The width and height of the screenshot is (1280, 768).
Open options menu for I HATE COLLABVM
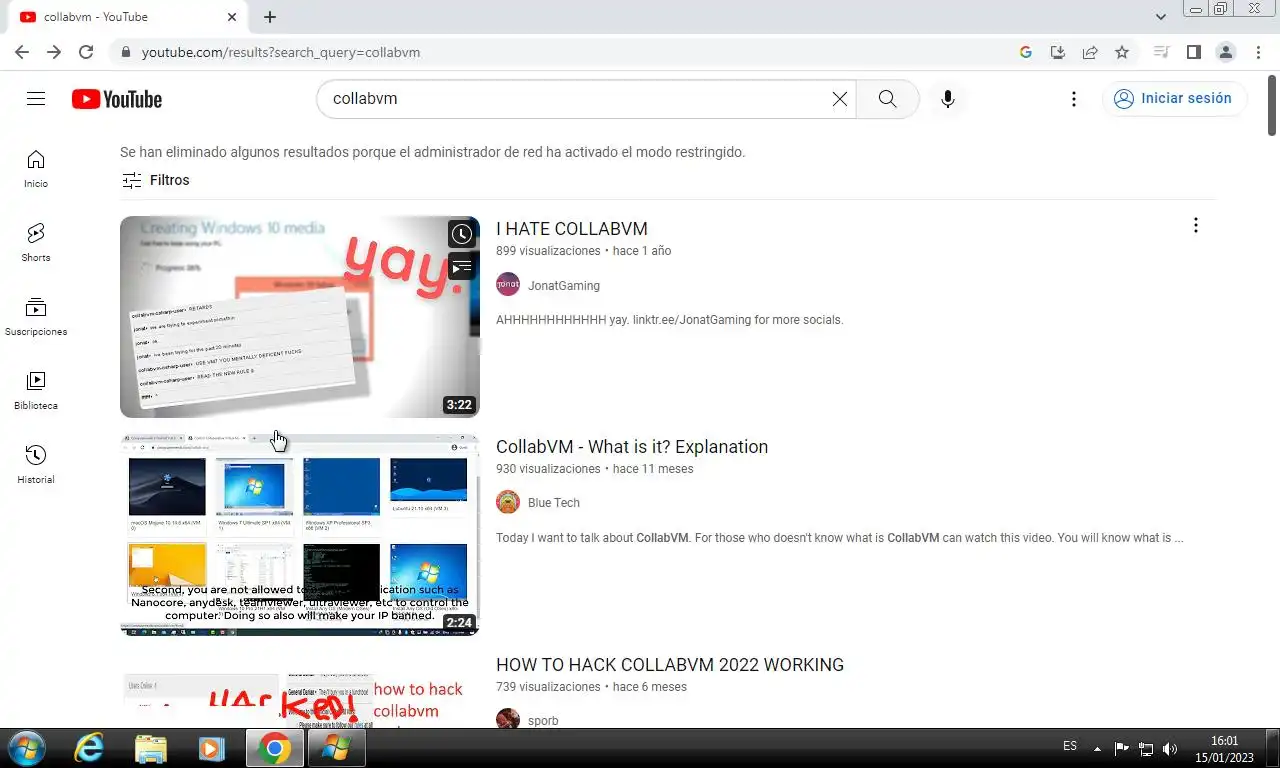[1195, 226]
